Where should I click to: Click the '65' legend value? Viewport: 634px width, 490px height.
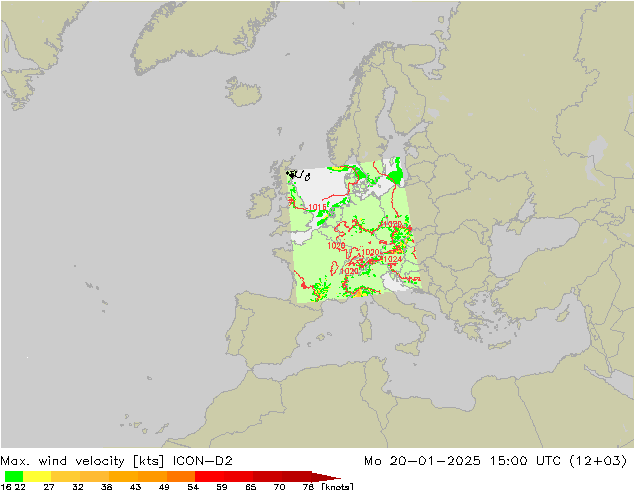pos(251,486)
